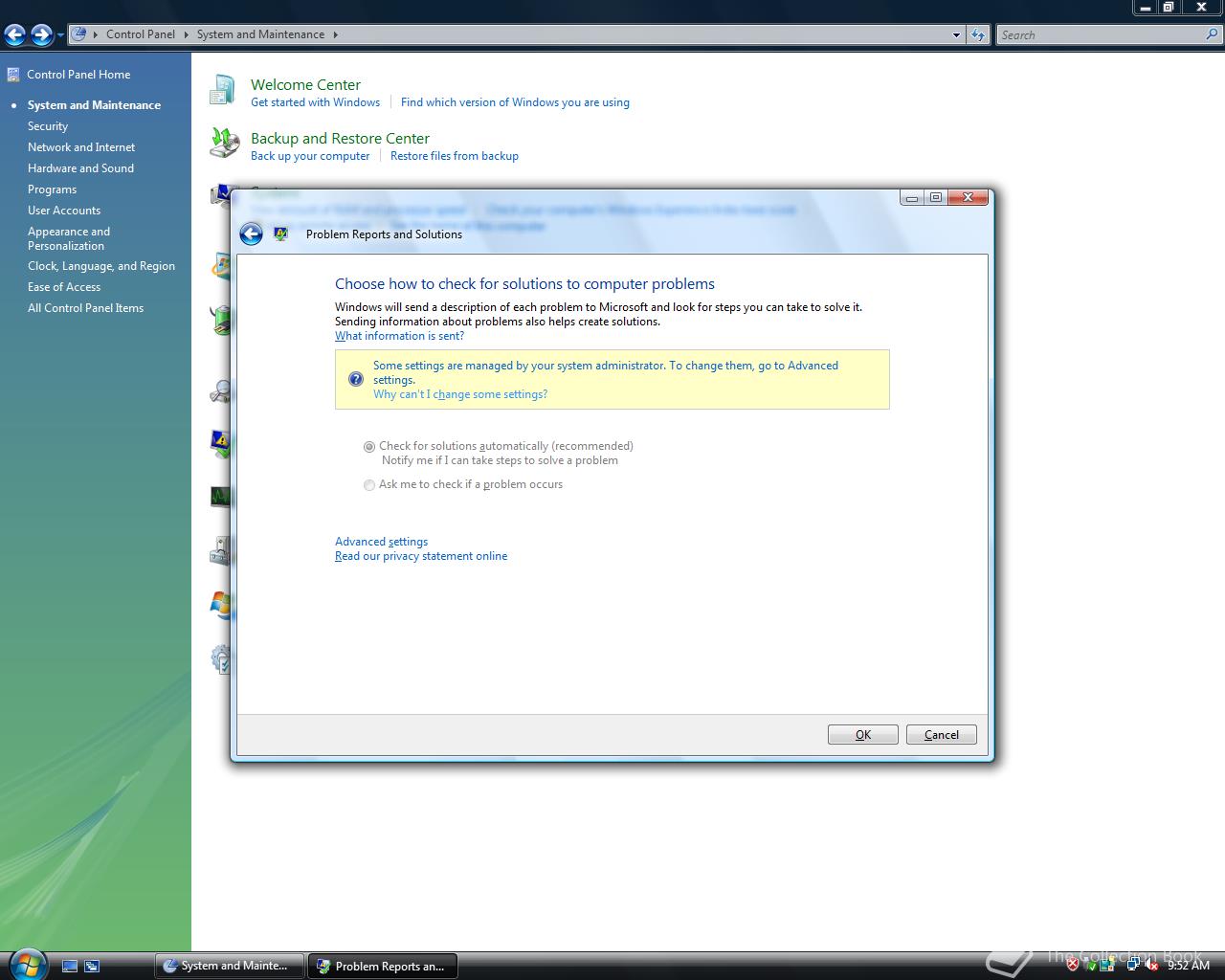Screen dimensions: 1225x980
Task: Open Control Panel Home
Action: (x=78, y=75)
